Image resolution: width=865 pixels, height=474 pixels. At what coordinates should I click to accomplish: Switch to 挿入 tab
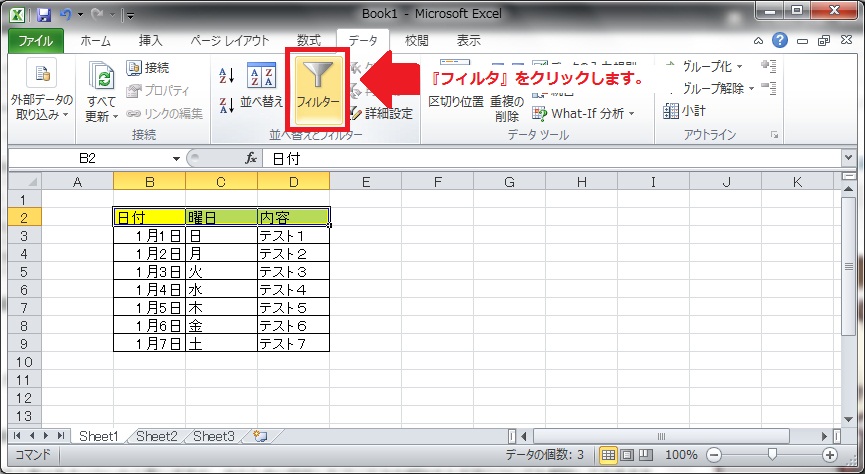click(x=150, y=41)
